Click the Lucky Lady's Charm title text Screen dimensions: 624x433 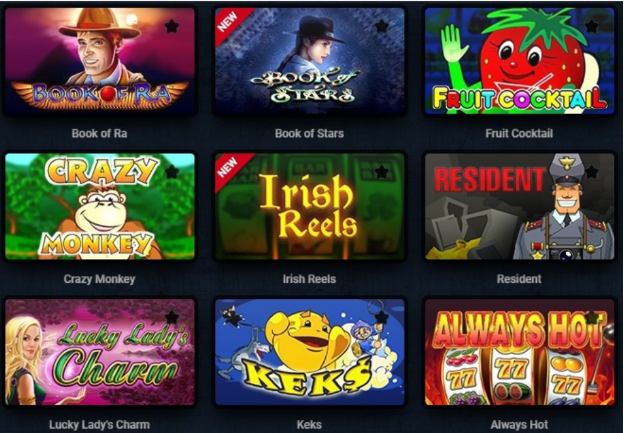pyautogui.click(x=99, y=425)
